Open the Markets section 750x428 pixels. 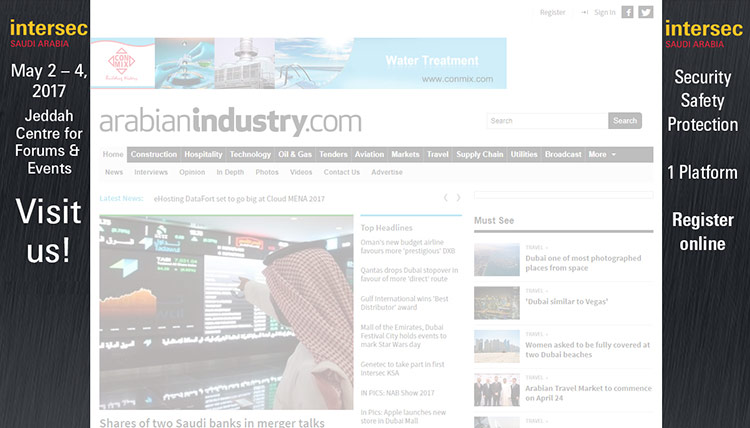(x=405, y=154)
